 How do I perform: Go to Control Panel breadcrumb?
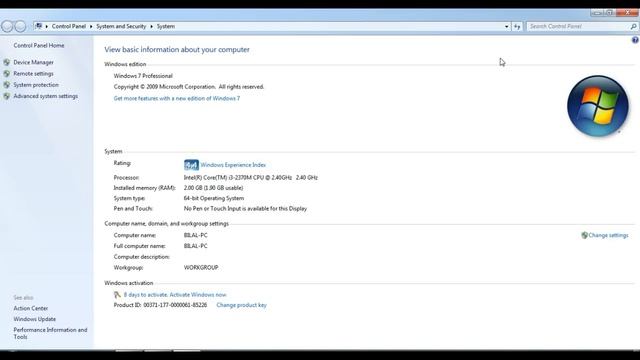69,26
